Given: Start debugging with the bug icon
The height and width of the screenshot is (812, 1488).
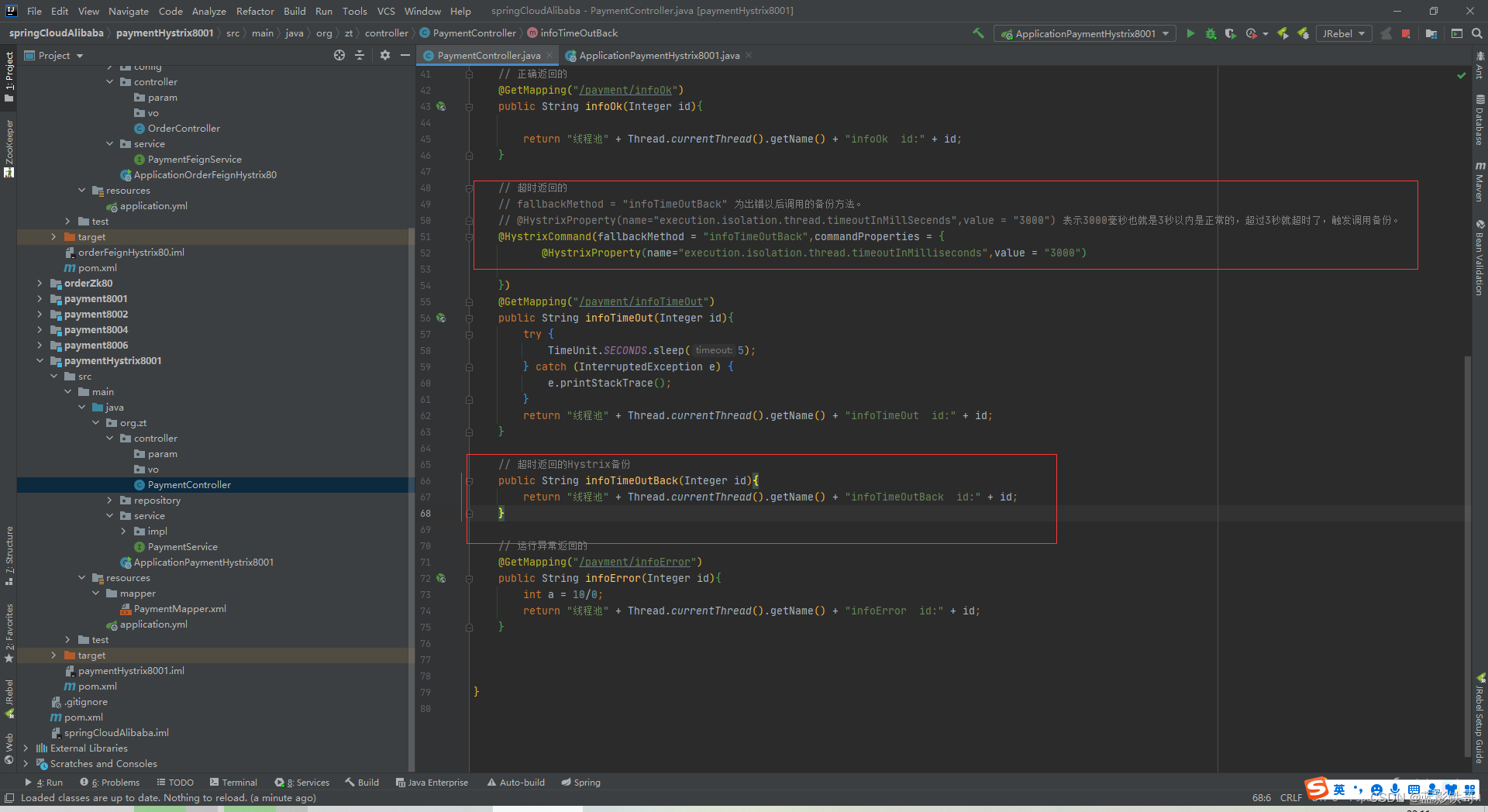Looking at the screenshot, I should click(1211, 33).
